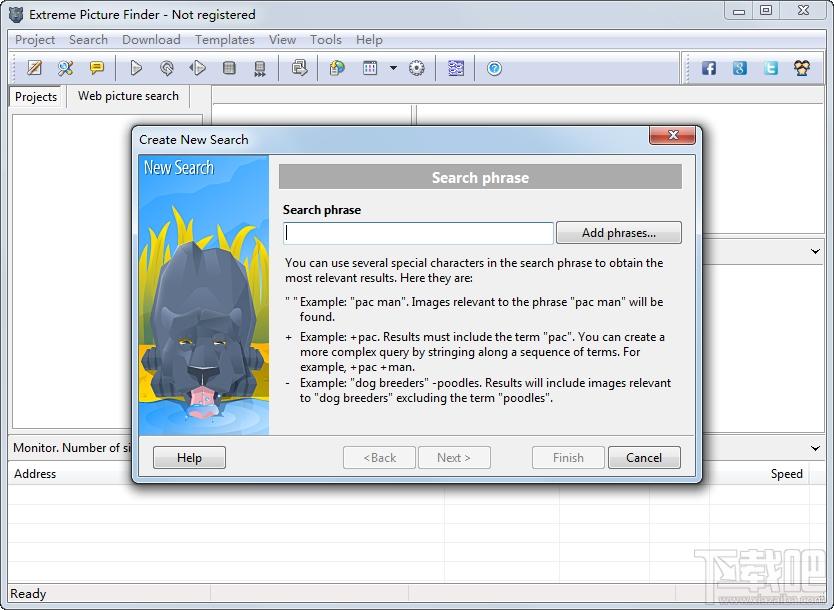Cancel the Create New Search dialog

[x=644, y=457]
